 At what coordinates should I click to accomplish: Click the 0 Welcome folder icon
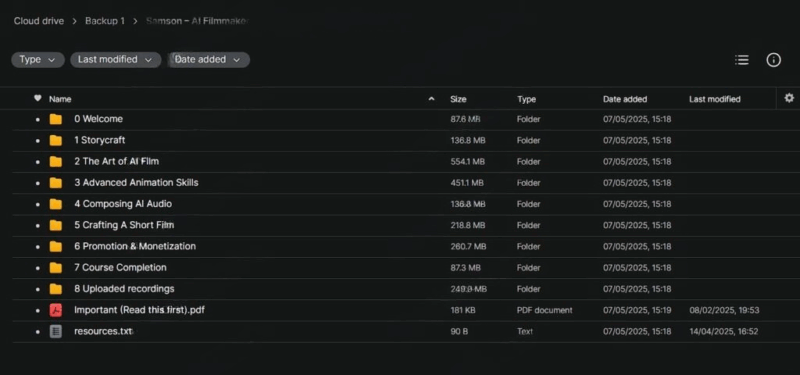pos(56,119)
